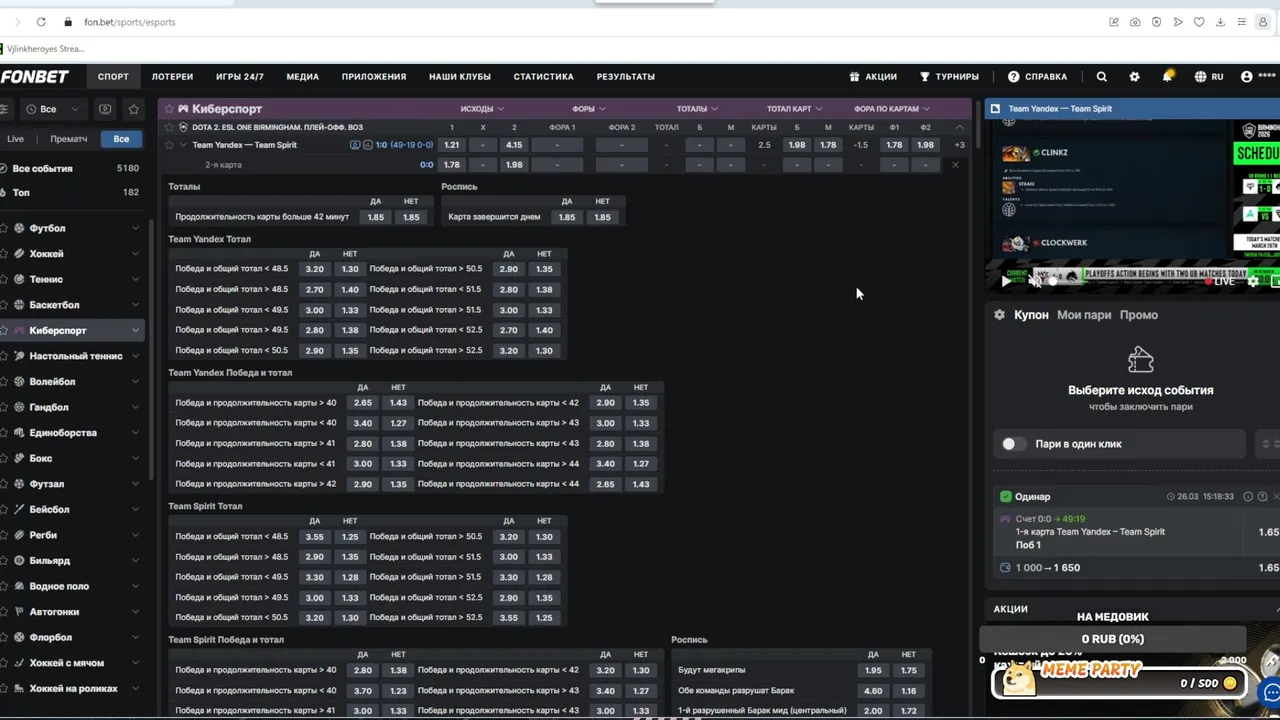Open the support chat bubble
Screen dimensions: 1280x720
click(1271, 691)
